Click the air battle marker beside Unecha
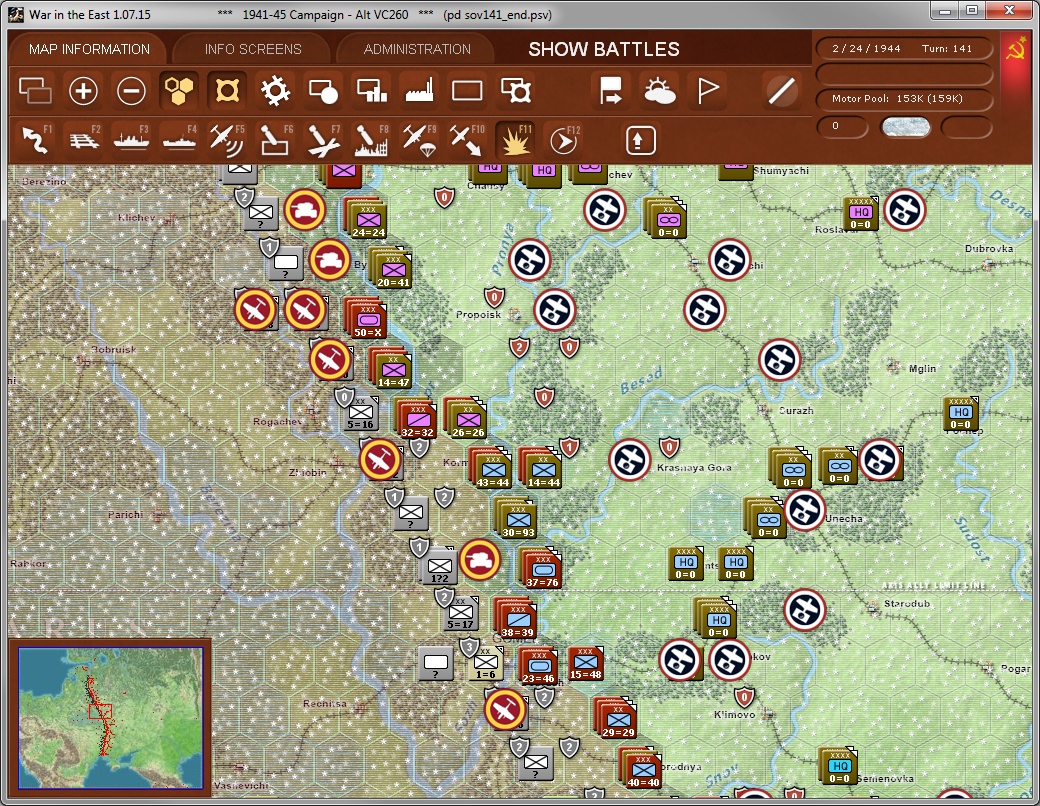Screen dimensions: 1040x806 pos(805,509)
